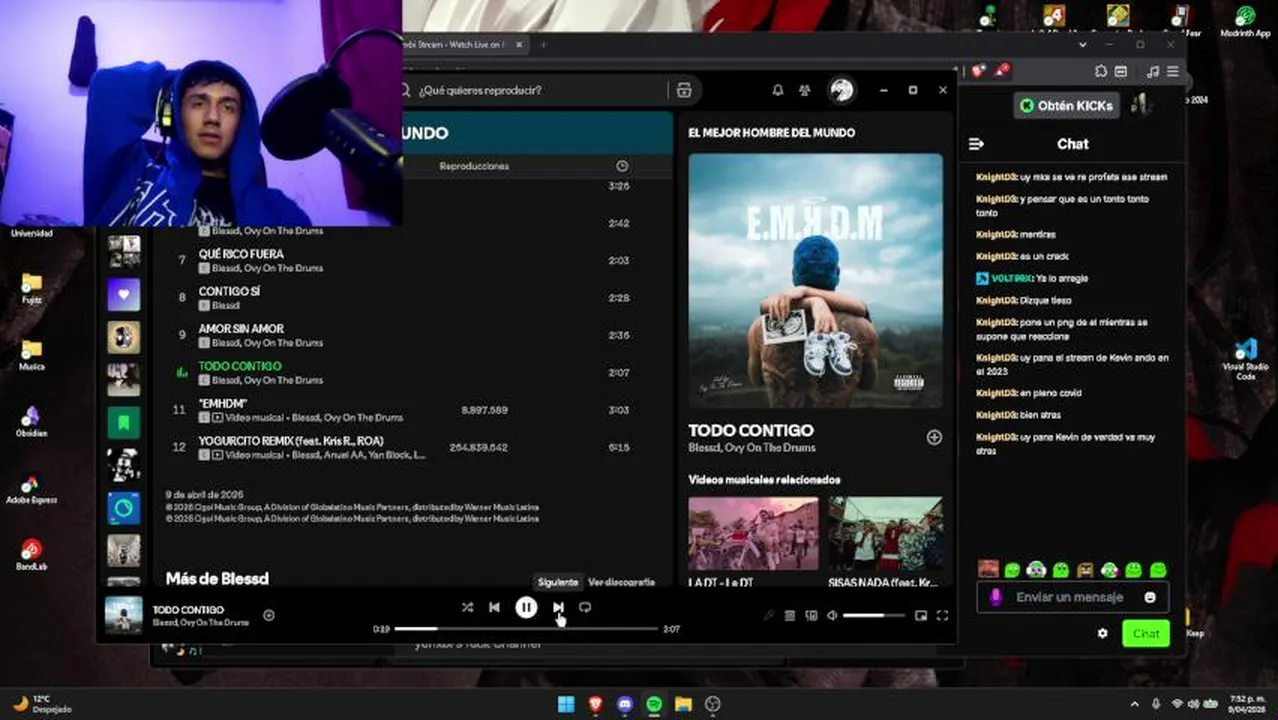This screenshot has width=1278, height=720.
Task: Open the browser tab search chevron
Action: [x=1084, y=45]
